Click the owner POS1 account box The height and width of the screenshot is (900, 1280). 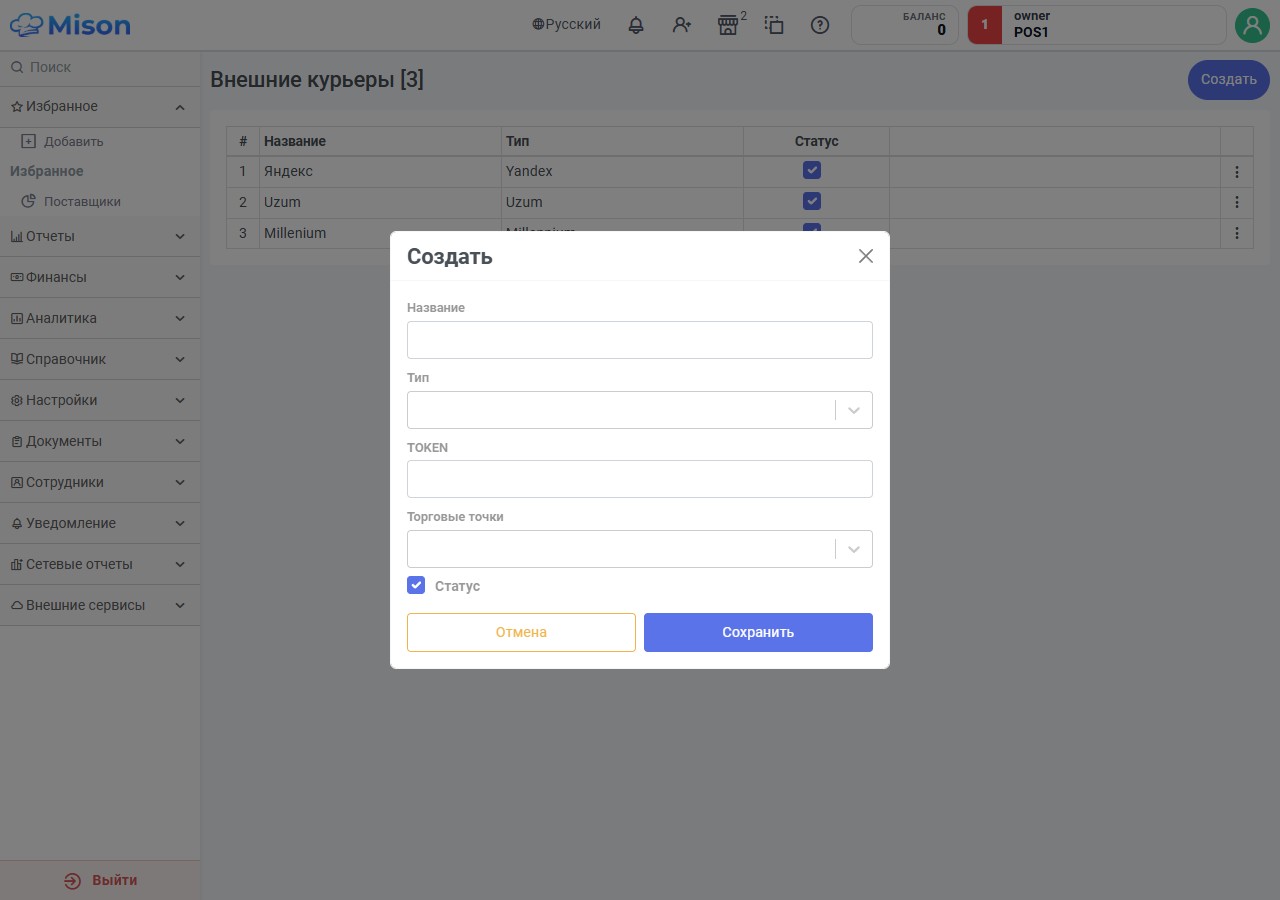tap(1097, 25)
